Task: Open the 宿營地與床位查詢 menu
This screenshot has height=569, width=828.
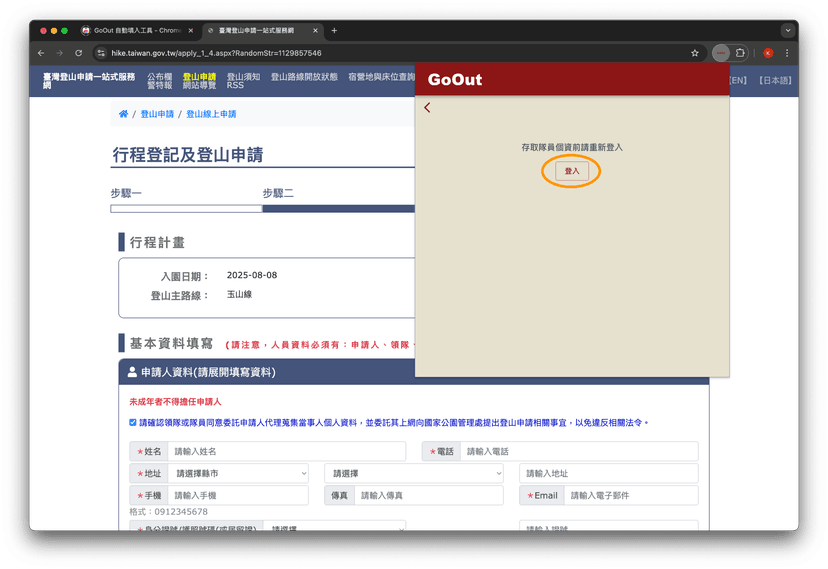Action: coord(381,77)
